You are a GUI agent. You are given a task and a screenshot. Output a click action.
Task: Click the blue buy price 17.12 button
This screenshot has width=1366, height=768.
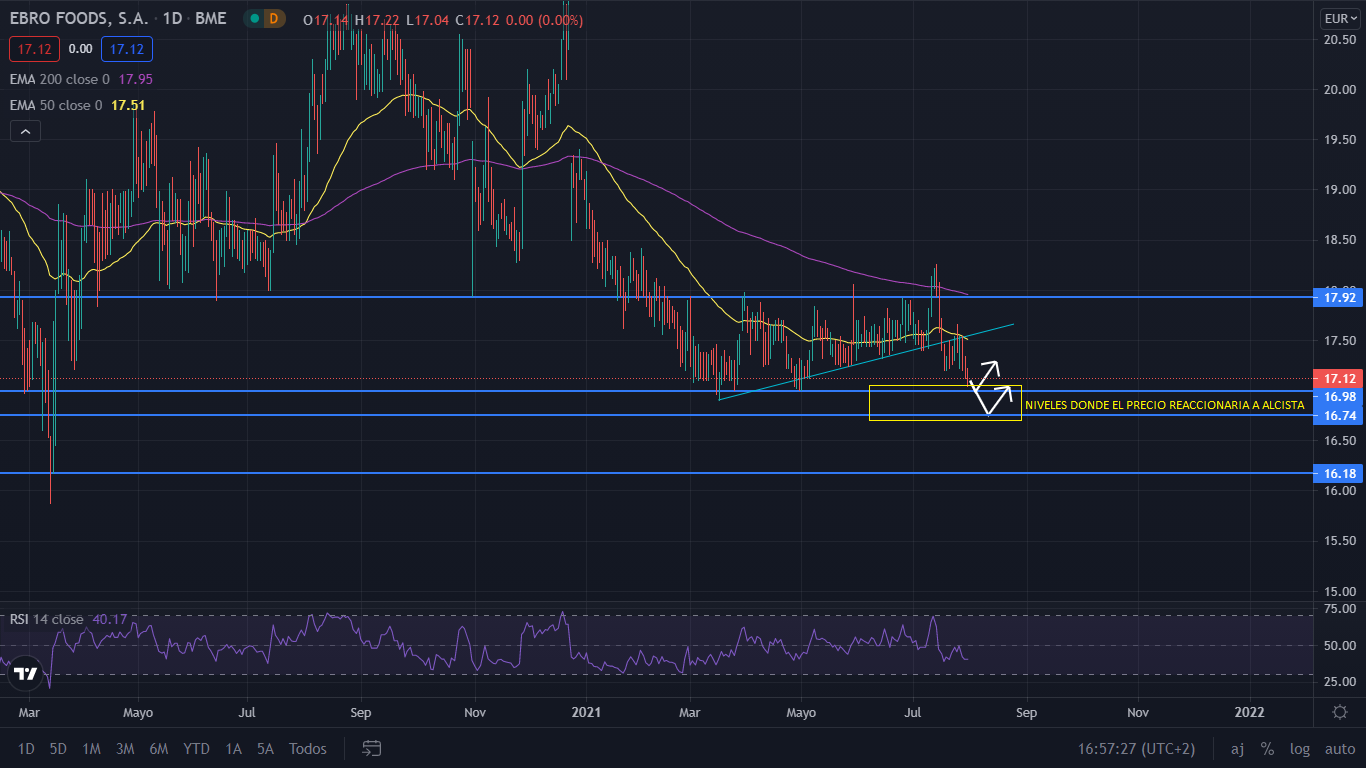click(x=127, y=48)
